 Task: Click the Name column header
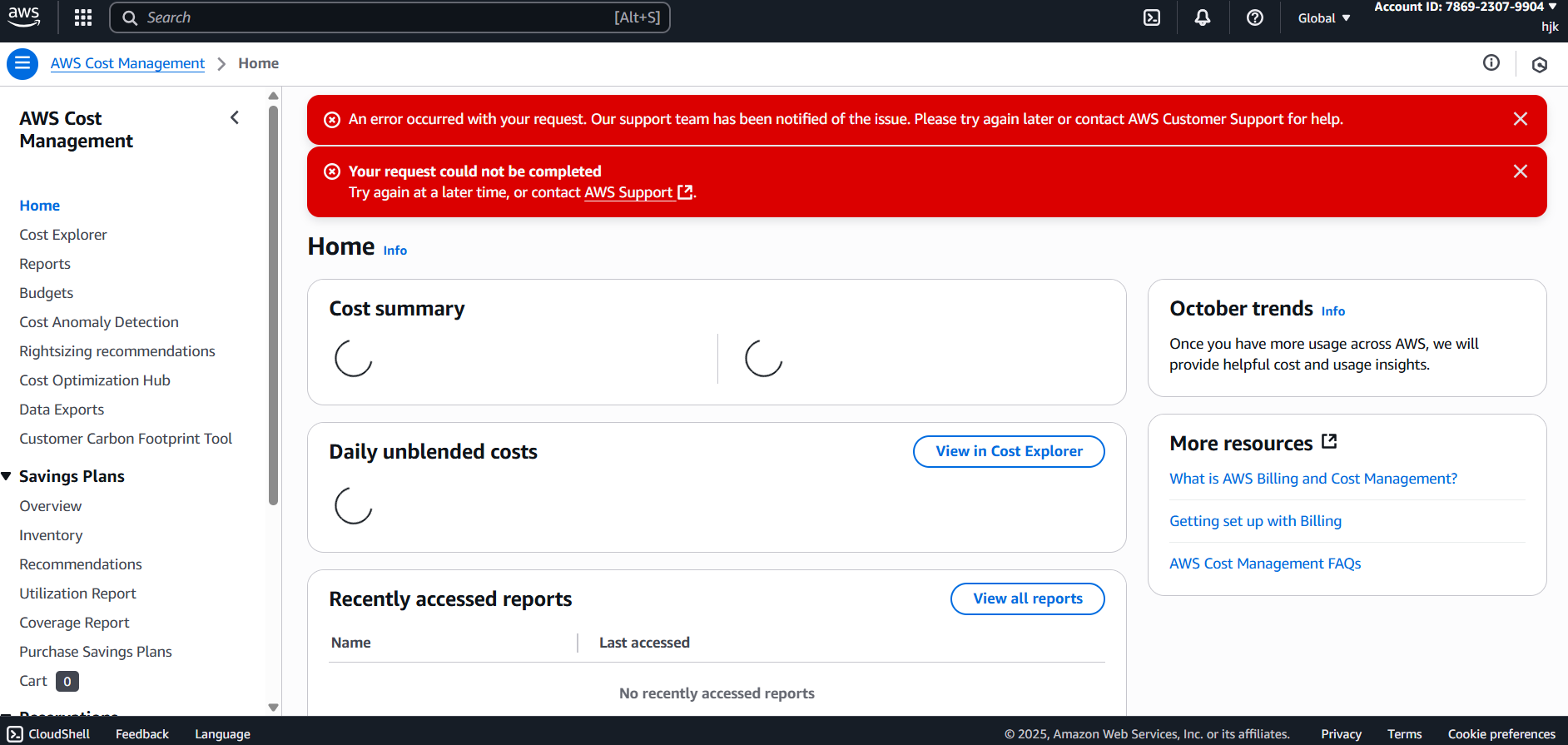[x=351, y=643]
